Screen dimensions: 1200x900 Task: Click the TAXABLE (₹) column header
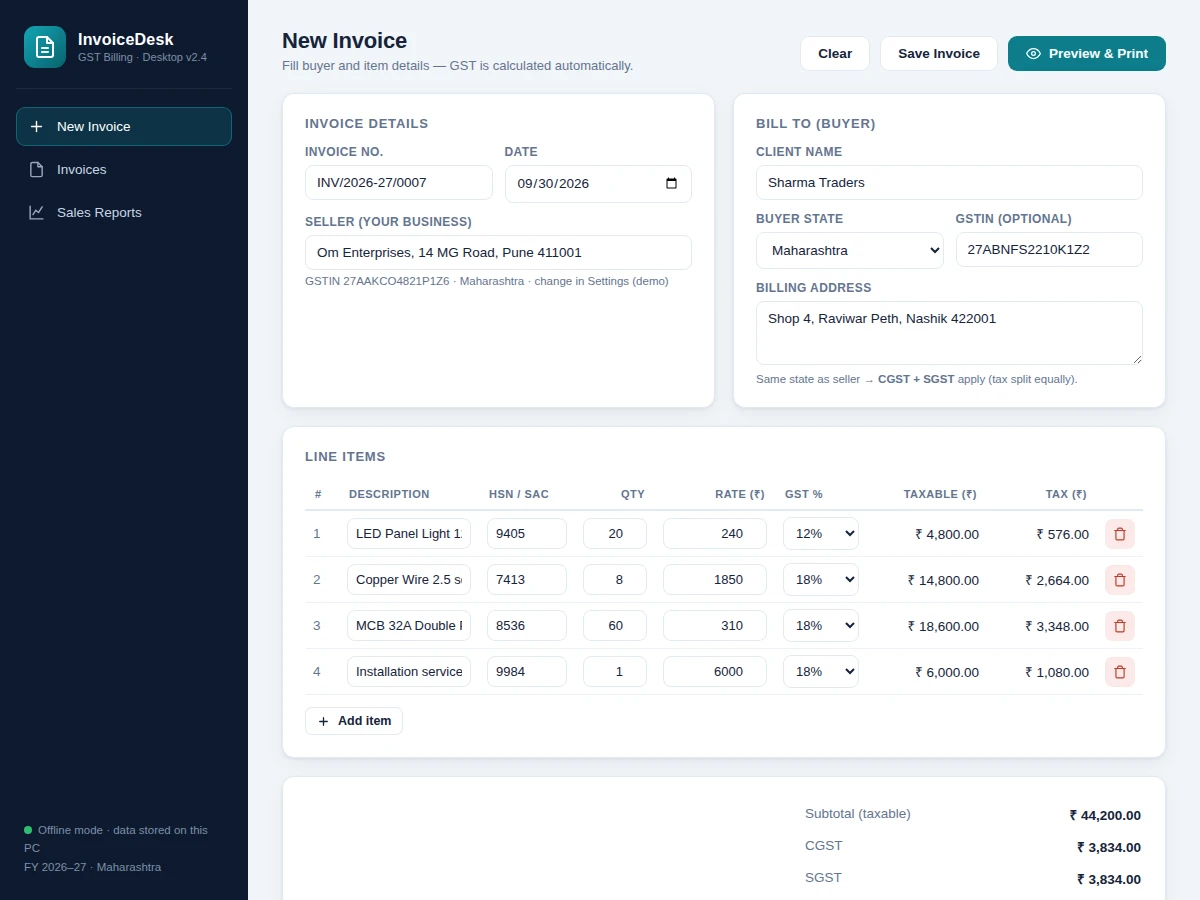[x=940, y=494]
